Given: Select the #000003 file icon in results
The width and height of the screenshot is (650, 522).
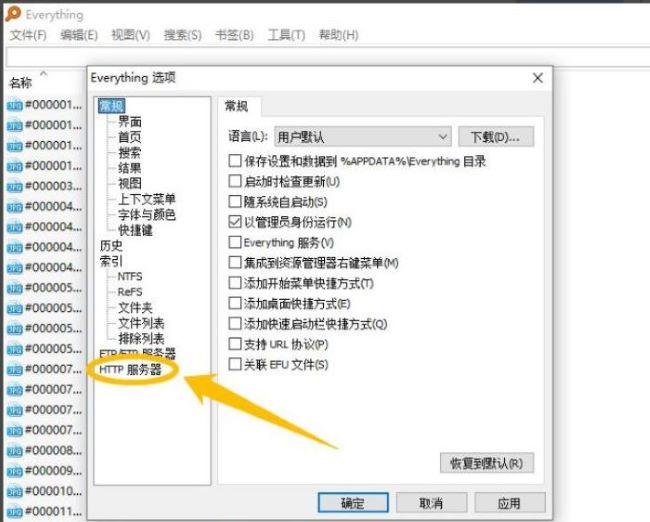Looking at the screenshot, I should point(15,186).
